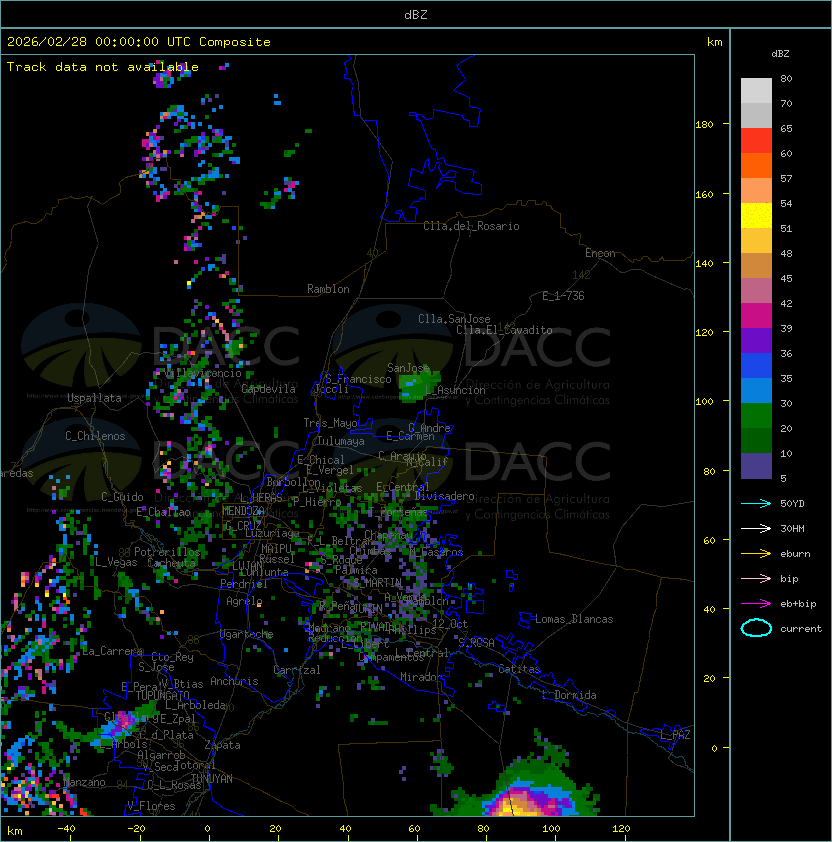The height and width of the screenshot is (842, 832).
Task: Click the -40 km tick on bottom axis
Action: click(66, 829)
